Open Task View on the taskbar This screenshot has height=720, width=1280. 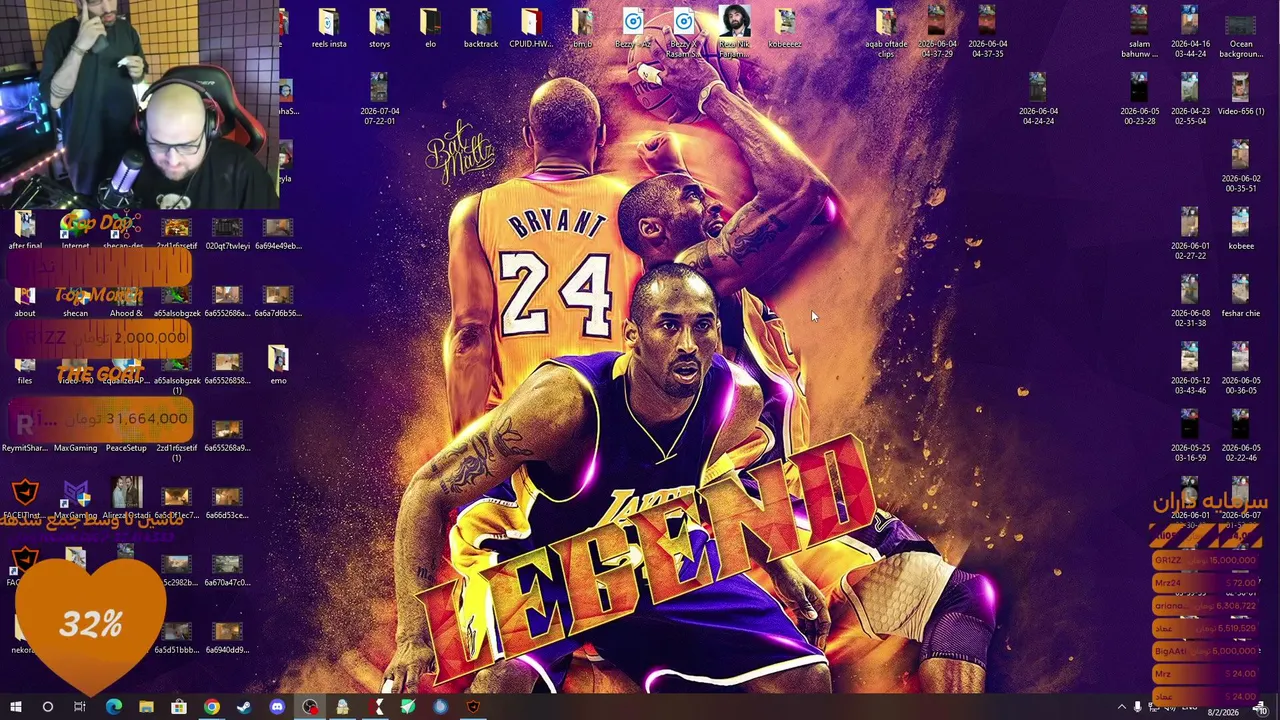coord(80,707)
